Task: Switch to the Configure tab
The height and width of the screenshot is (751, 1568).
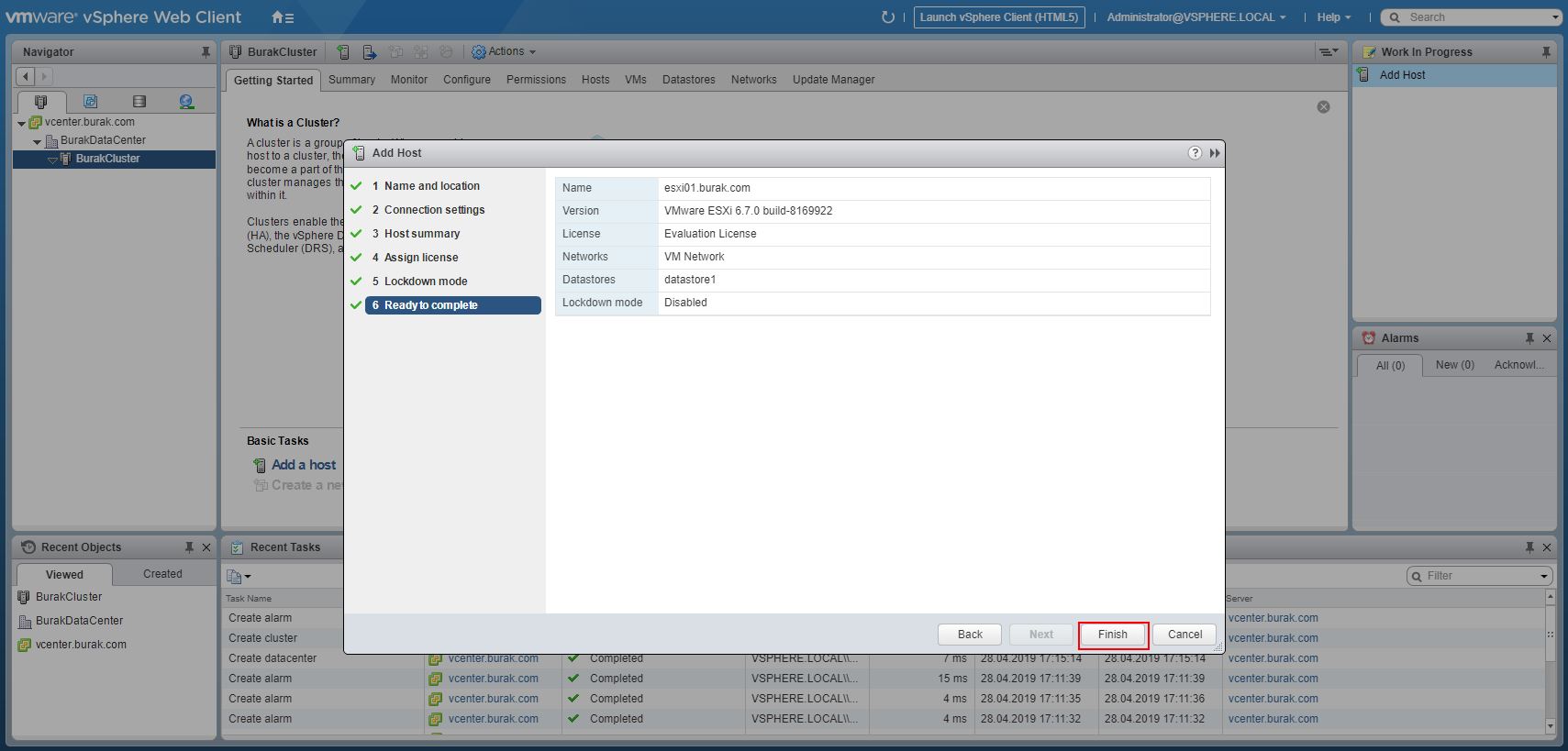Action: pyautogui.click(x=467, y=80)
